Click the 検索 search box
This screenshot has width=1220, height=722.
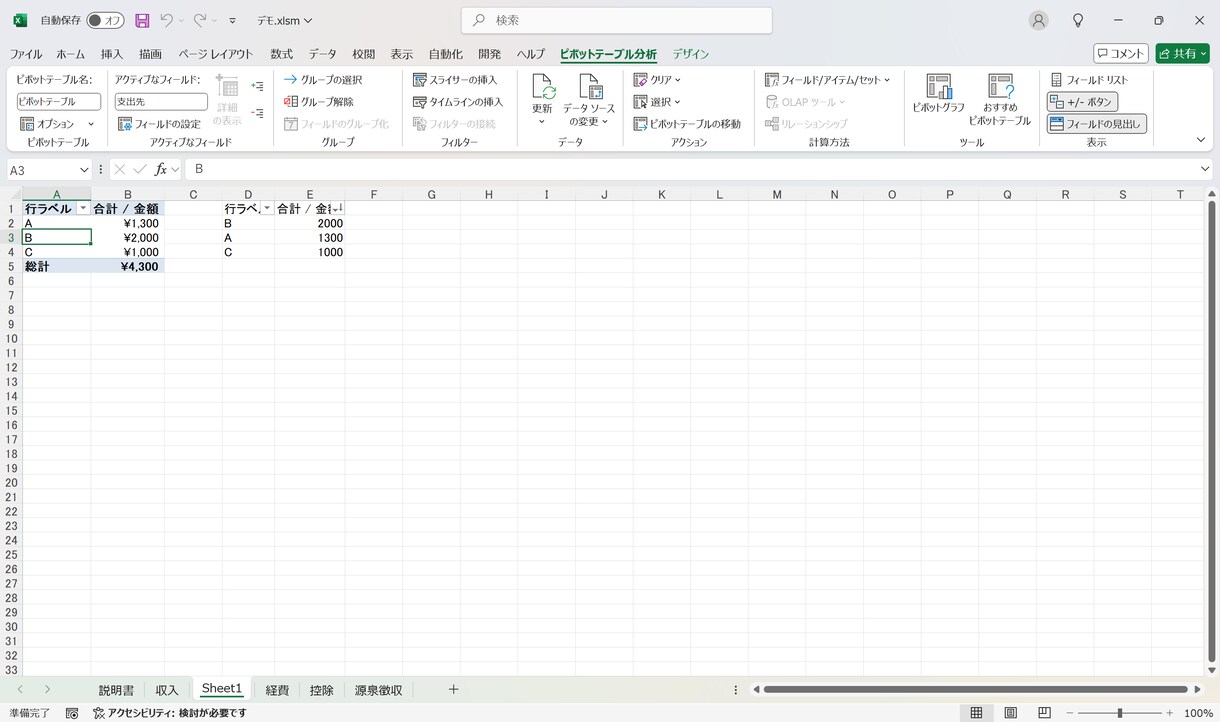coord(617,20)
